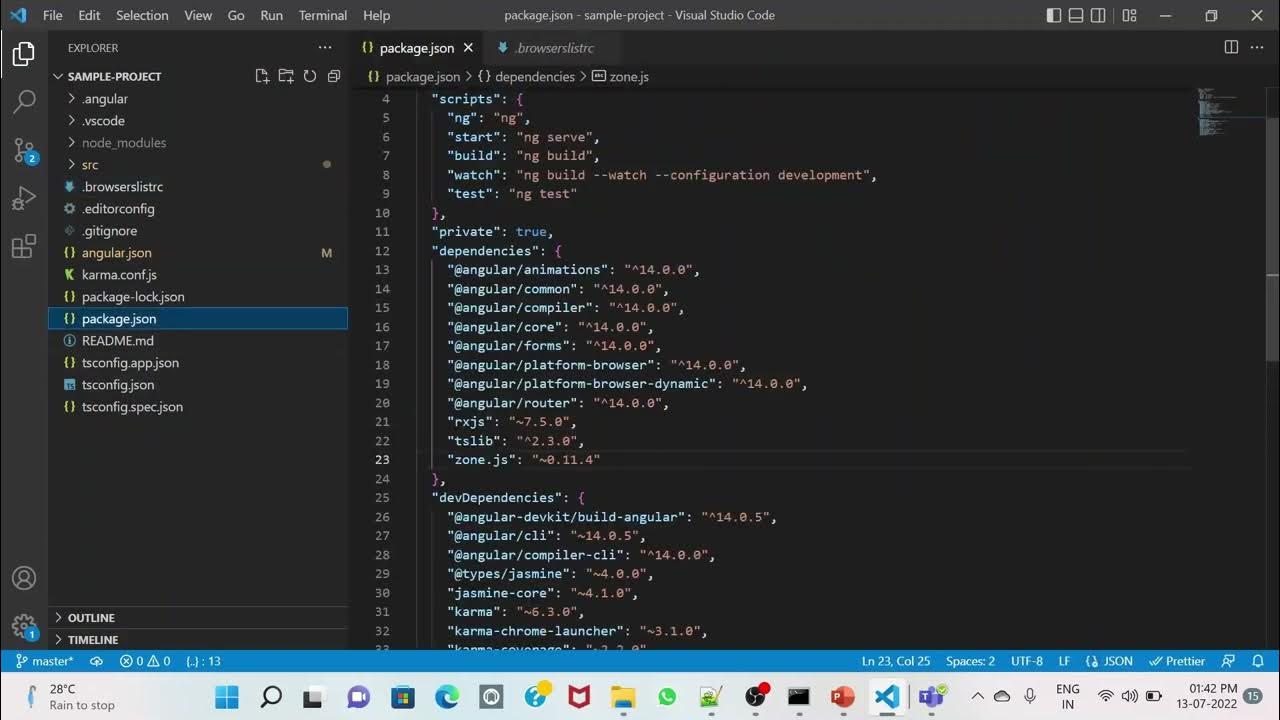Image resolution: width=1280 pixels, height=720 pixels.
Task: Open package-lock.json in explorer
Action: 198,297
